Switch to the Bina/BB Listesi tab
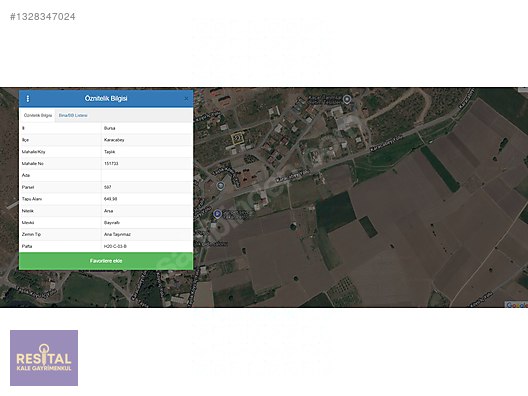Image resolution: width=528 pixels, height=396 pixels. coord(73,115)
